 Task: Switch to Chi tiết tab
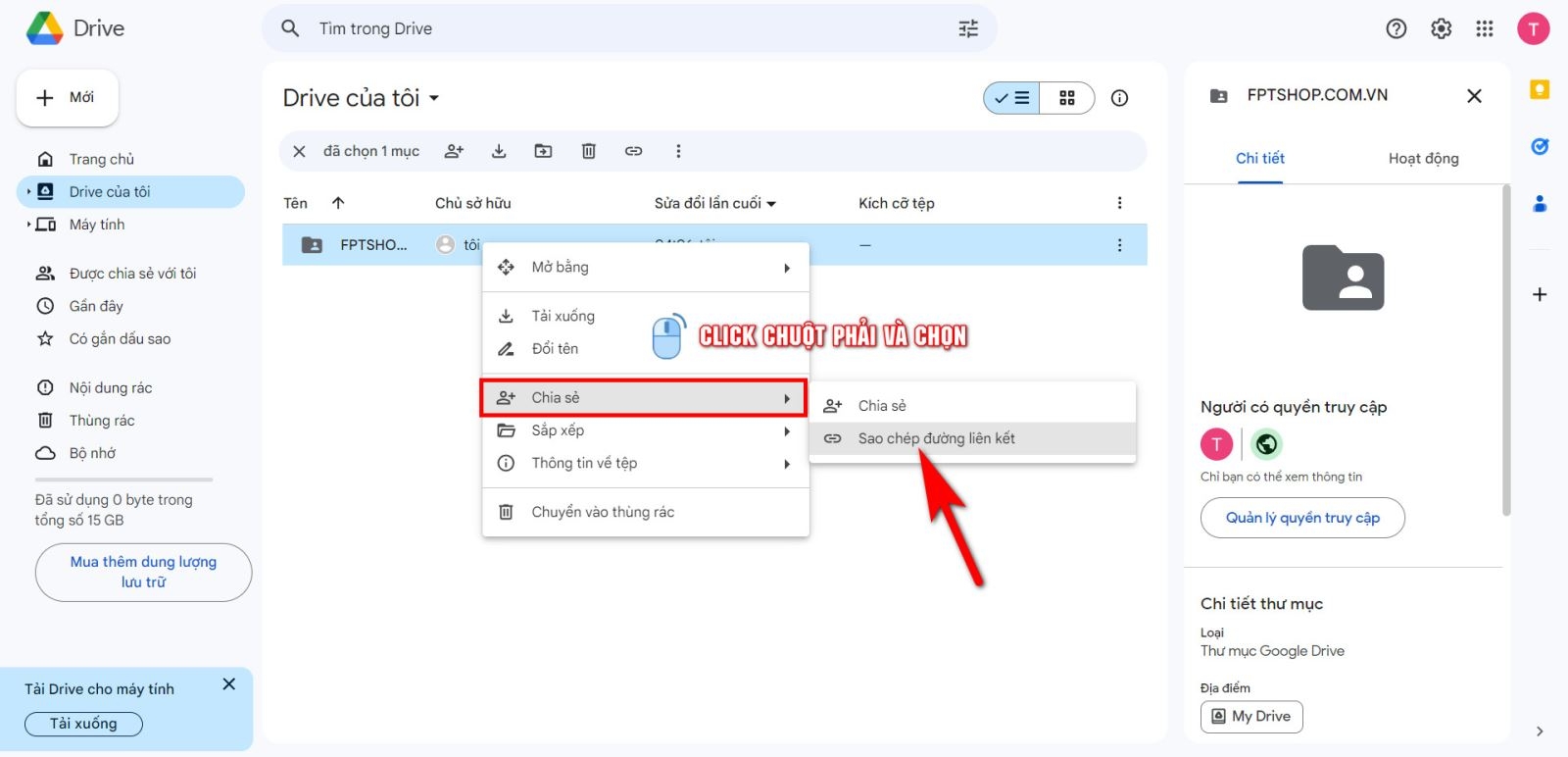(x=1259, y=158)
